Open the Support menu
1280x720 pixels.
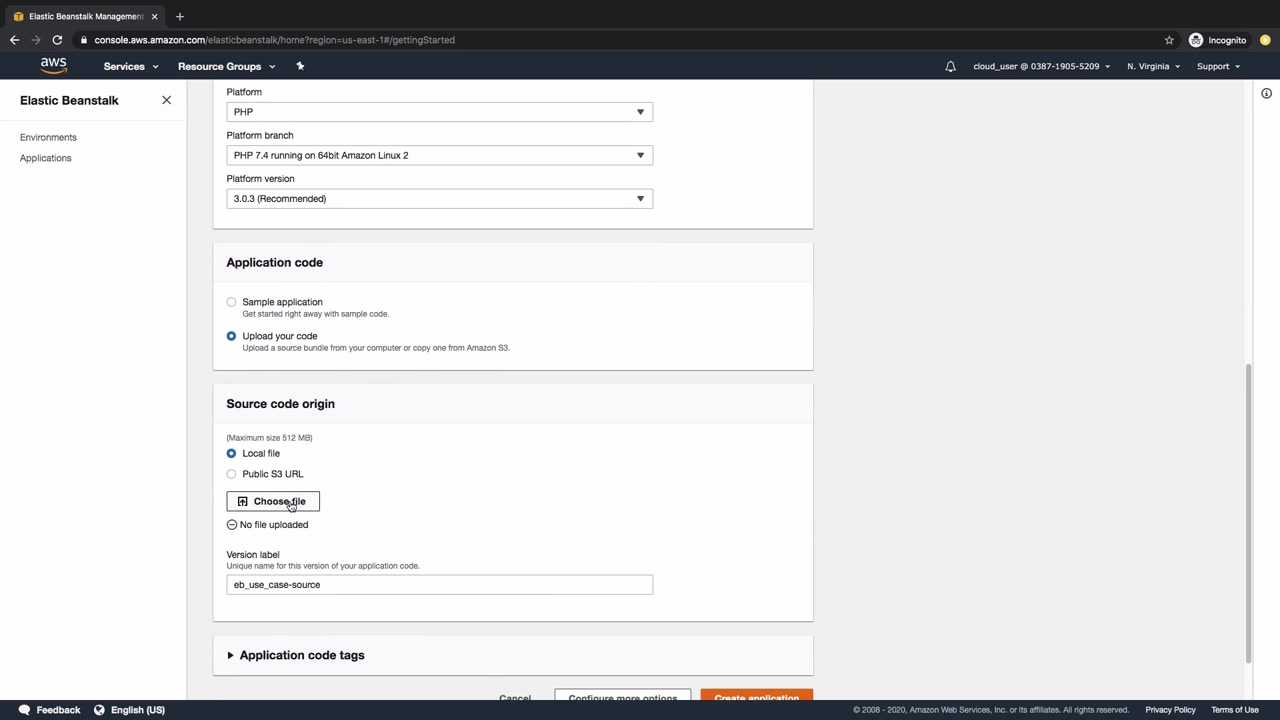pyautogui.click(x=1218, y=66)
